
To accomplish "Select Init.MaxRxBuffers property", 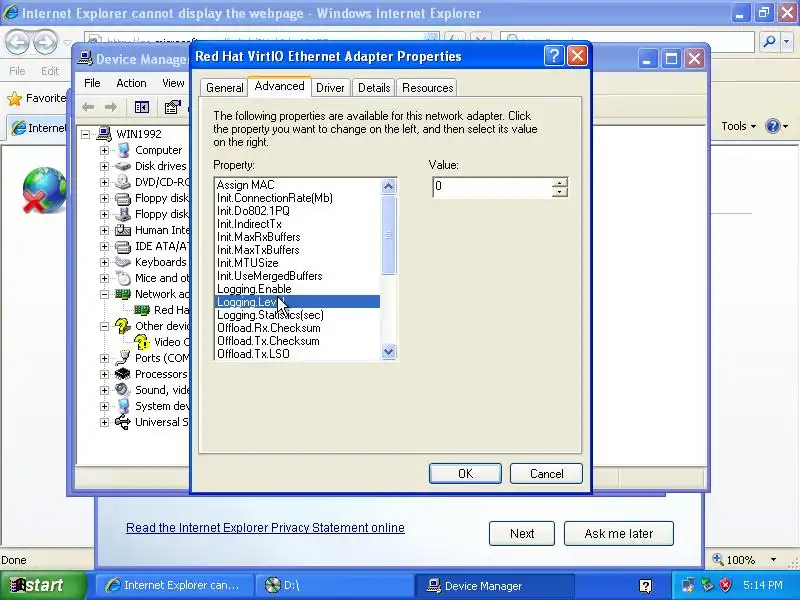I will pyautogui.click(x=258, y=237).
